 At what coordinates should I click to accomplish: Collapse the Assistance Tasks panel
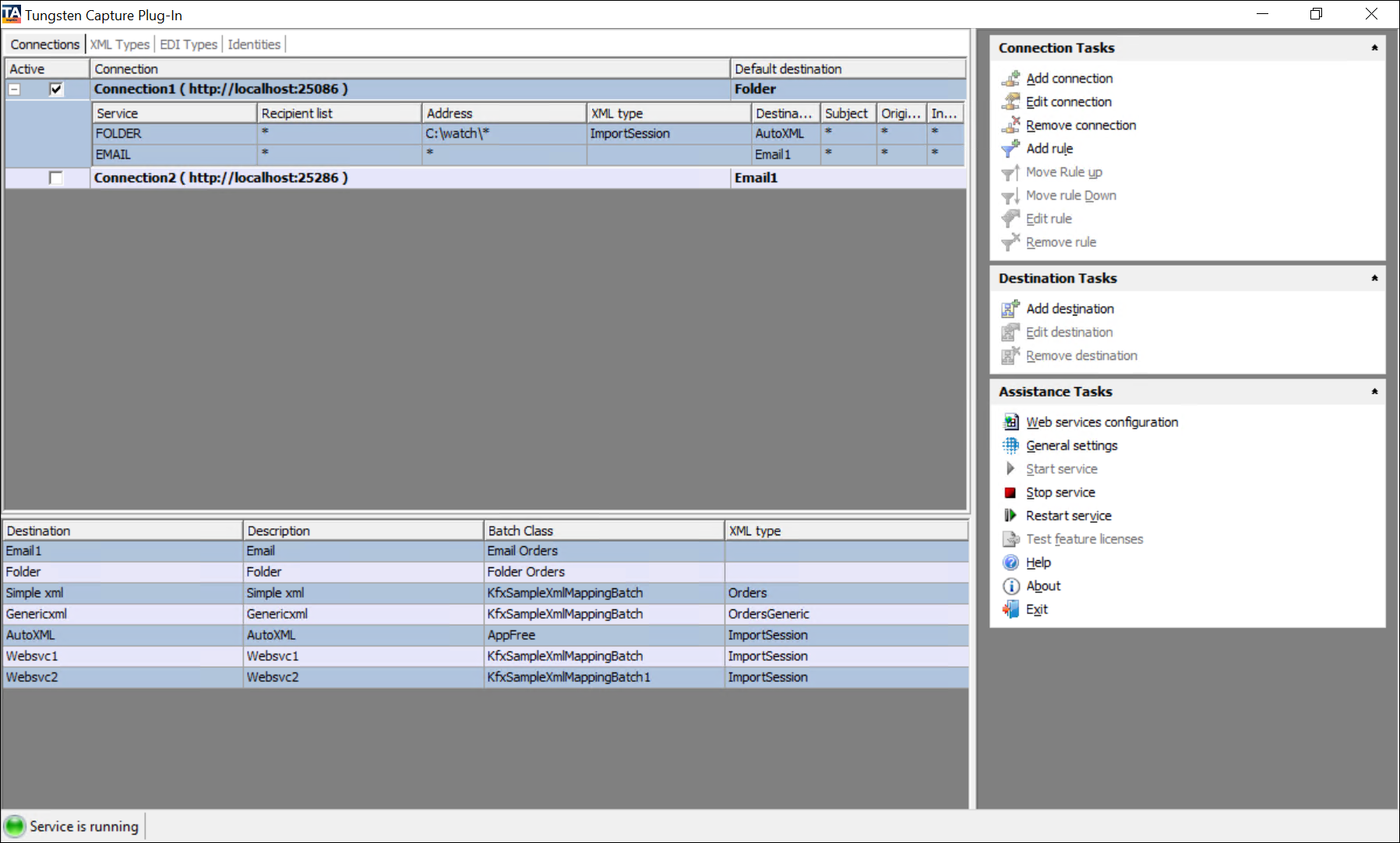tap(1374, 392)
